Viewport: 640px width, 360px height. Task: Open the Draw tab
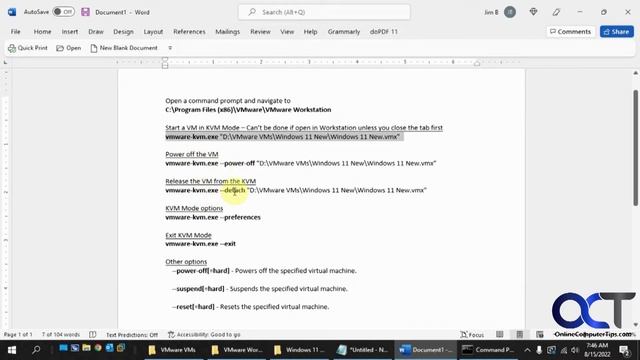(96, 31)
